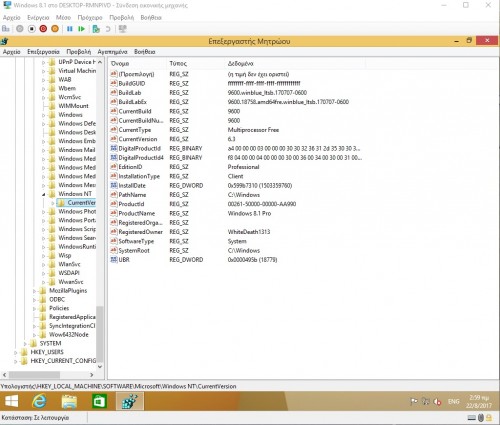Screen dimensions: 500x425
Task: Click the Registry Editor taskbar icon
Action: pyautogui.click(x=130, y=401)
